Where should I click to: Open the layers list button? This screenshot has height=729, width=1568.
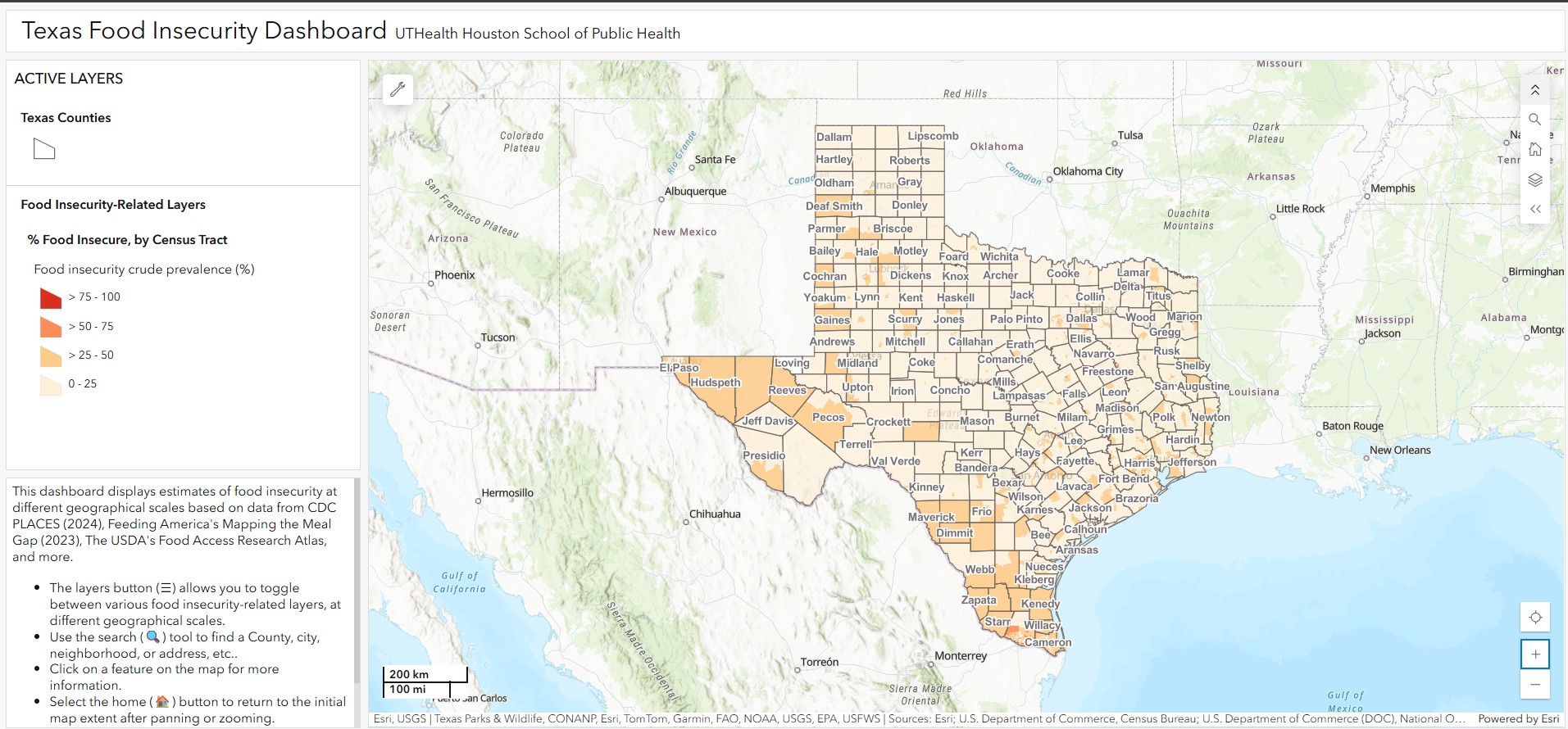point(1534,179)
